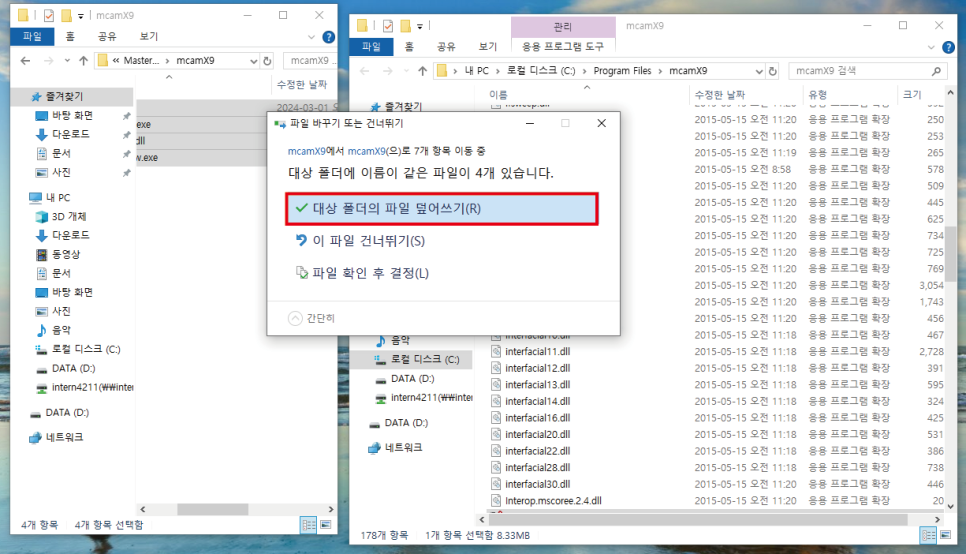The image size is (966, 554).
Task: Expand ribbon chevron in right window
Action: (931, 47)
